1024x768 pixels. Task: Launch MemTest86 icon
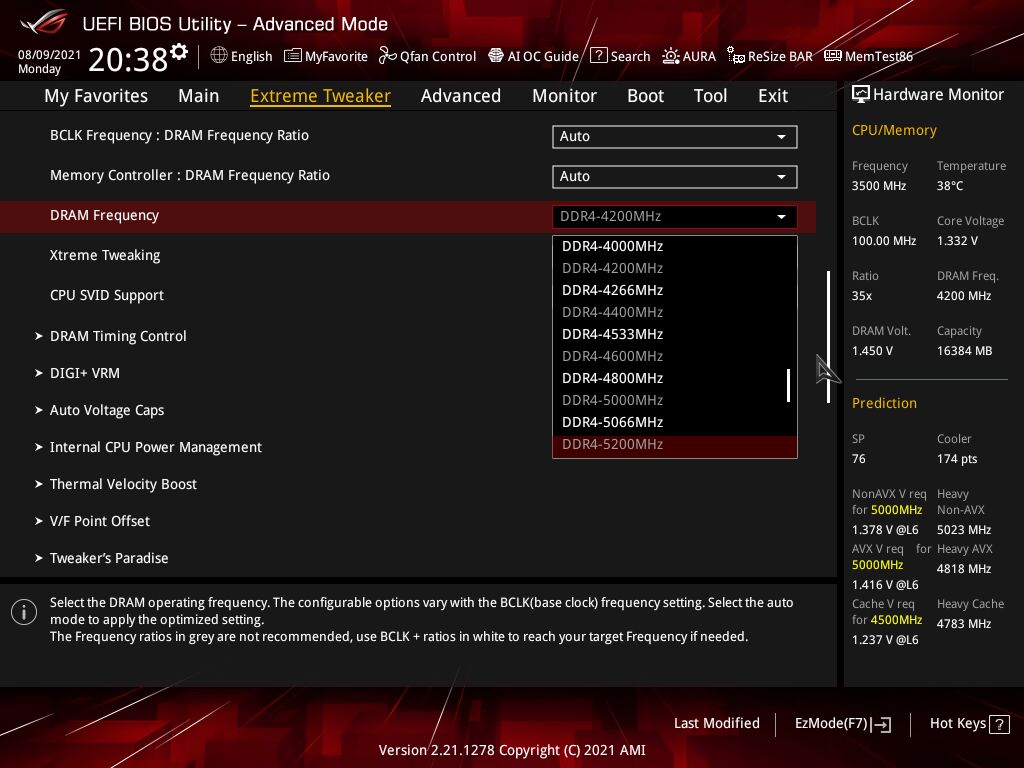(x=833, y=56)
